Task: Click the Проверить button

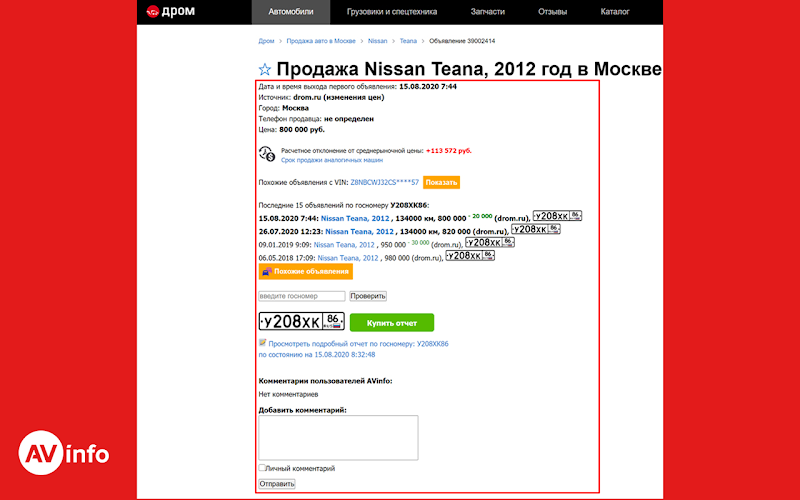Action: click(368, 296)
